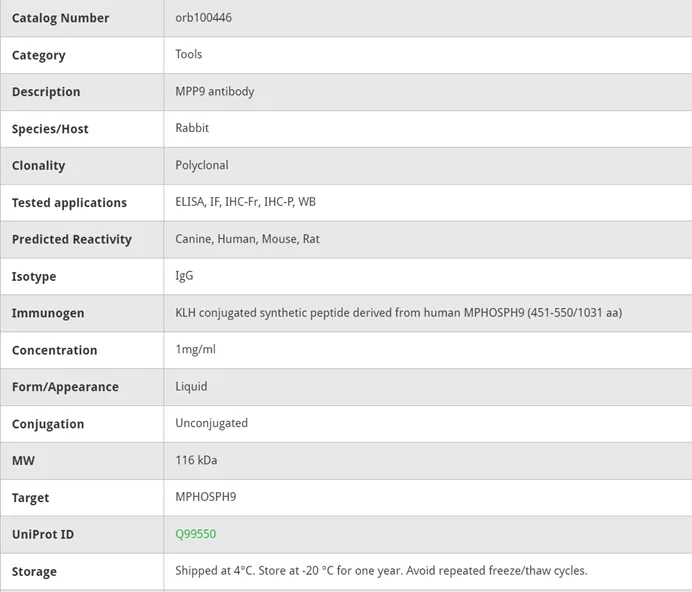Click the MPP9 antibody description text
692x592 pixels.
click(x=215, y=91)
